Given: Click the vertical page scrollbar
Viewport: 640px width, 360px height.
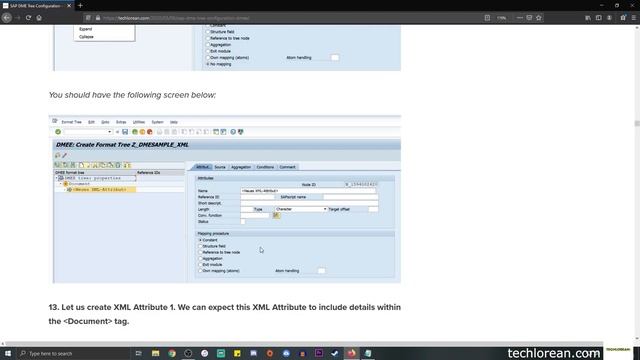Looking at the screenshot, I should point(637,124).
